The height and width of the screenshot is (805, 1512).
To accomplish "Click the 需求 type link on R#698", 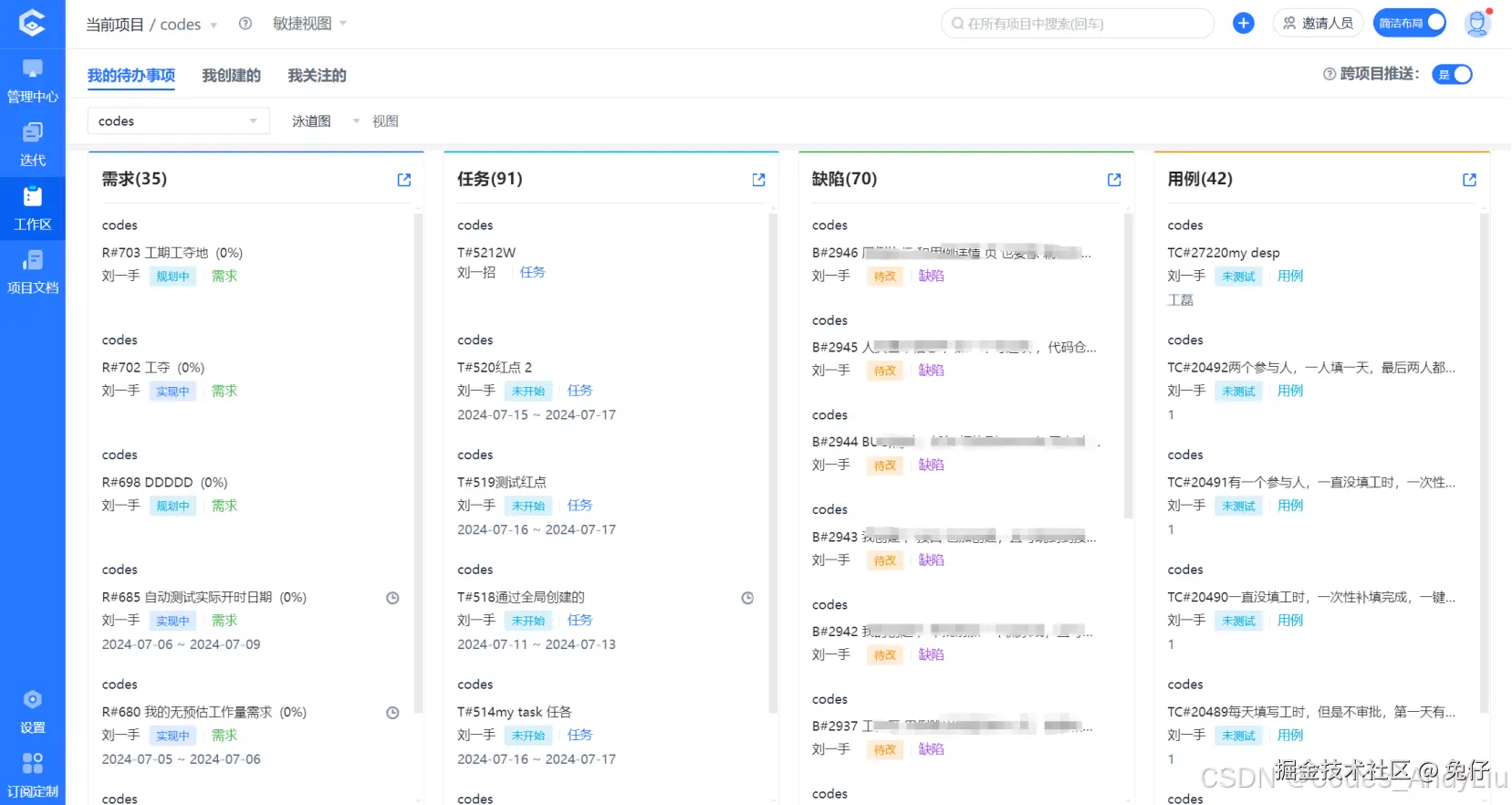I will pos(224,506).
